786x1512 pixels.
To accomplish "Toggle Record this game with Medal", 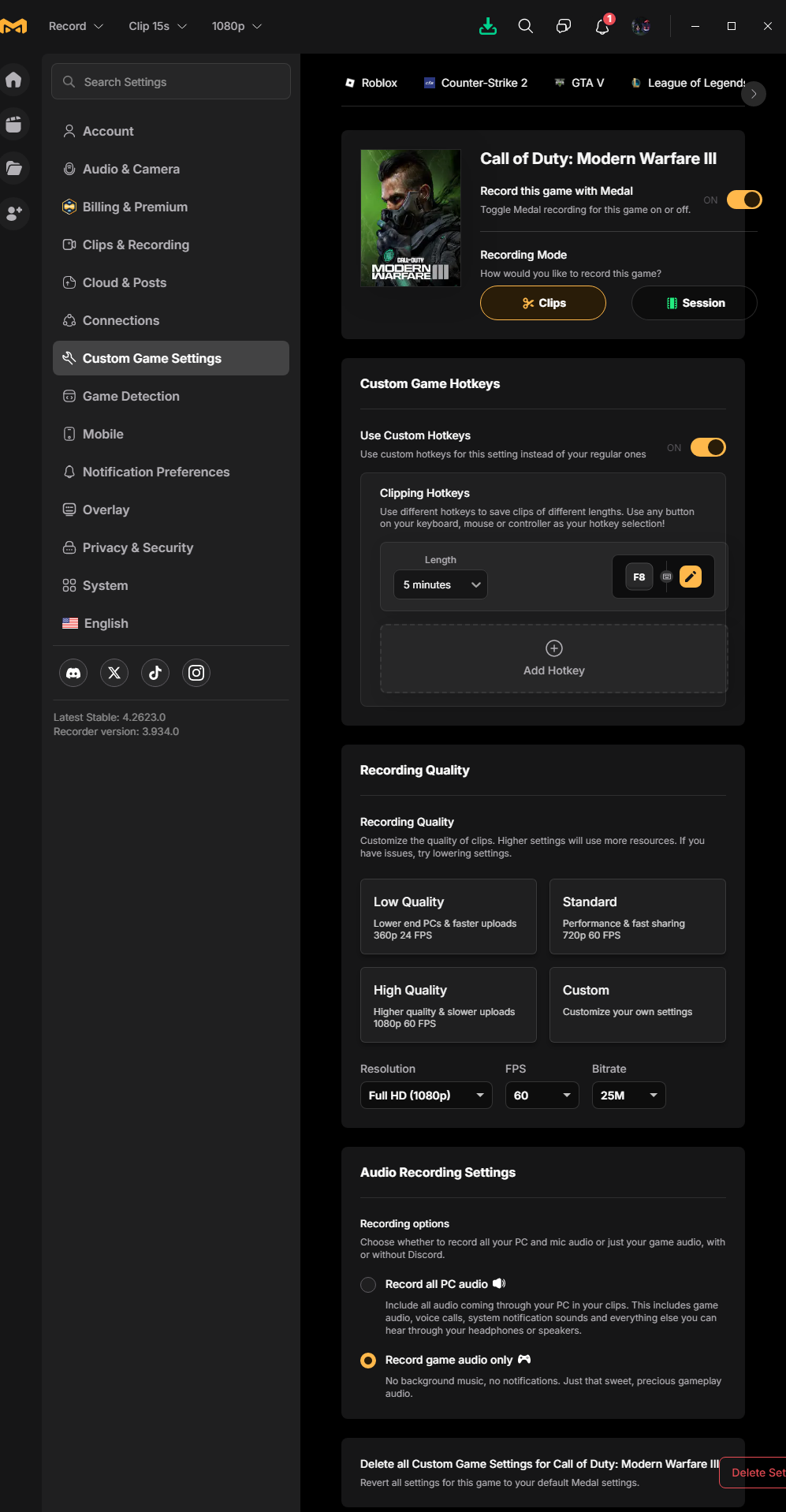I will pos(744,200).
